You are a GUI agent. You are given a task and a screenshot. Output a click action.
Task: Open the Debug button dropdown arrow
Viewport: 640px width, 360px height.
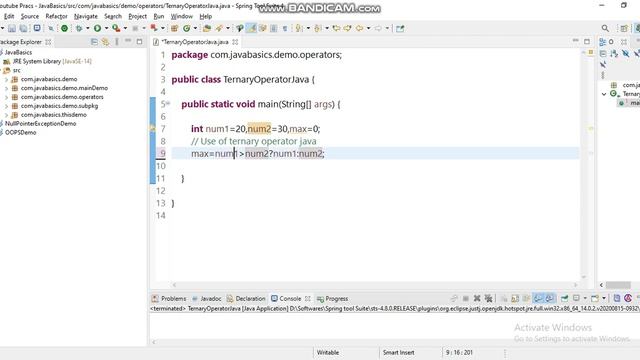pyautogui.click(x=87, y=28)
